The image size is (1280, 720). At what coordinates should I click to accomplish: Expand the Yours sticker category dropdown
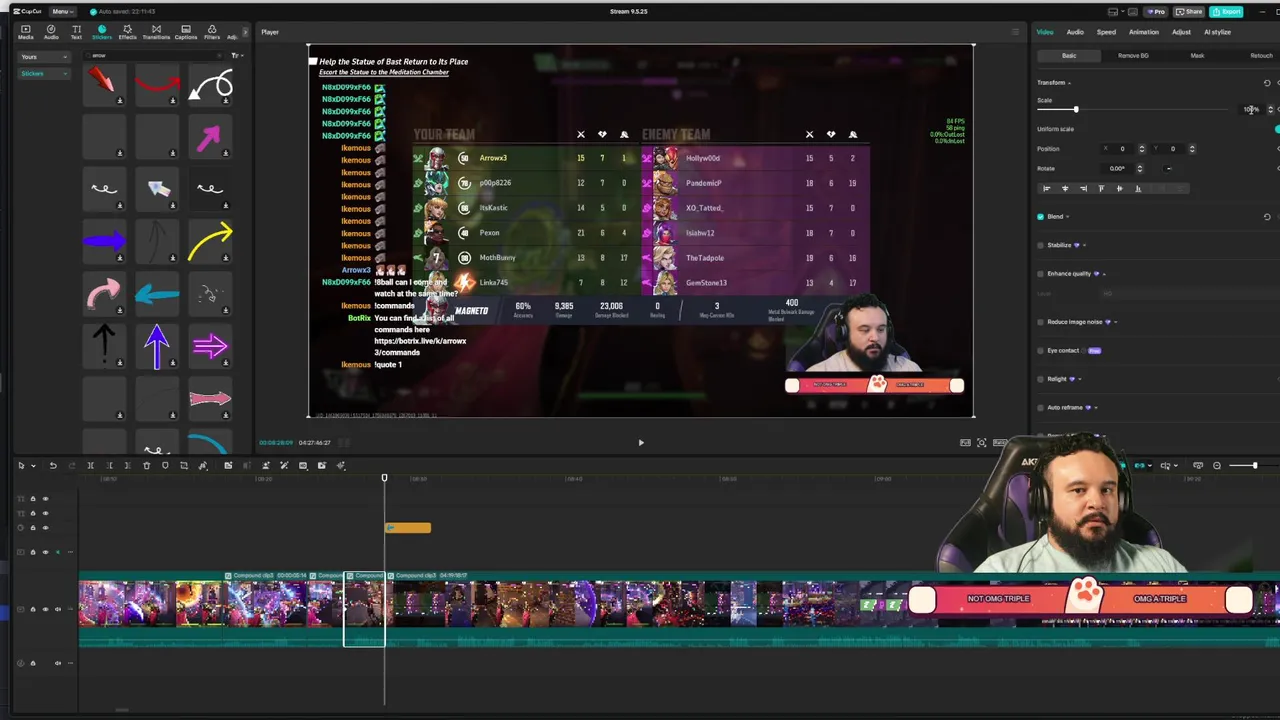[x=44, y=57]
